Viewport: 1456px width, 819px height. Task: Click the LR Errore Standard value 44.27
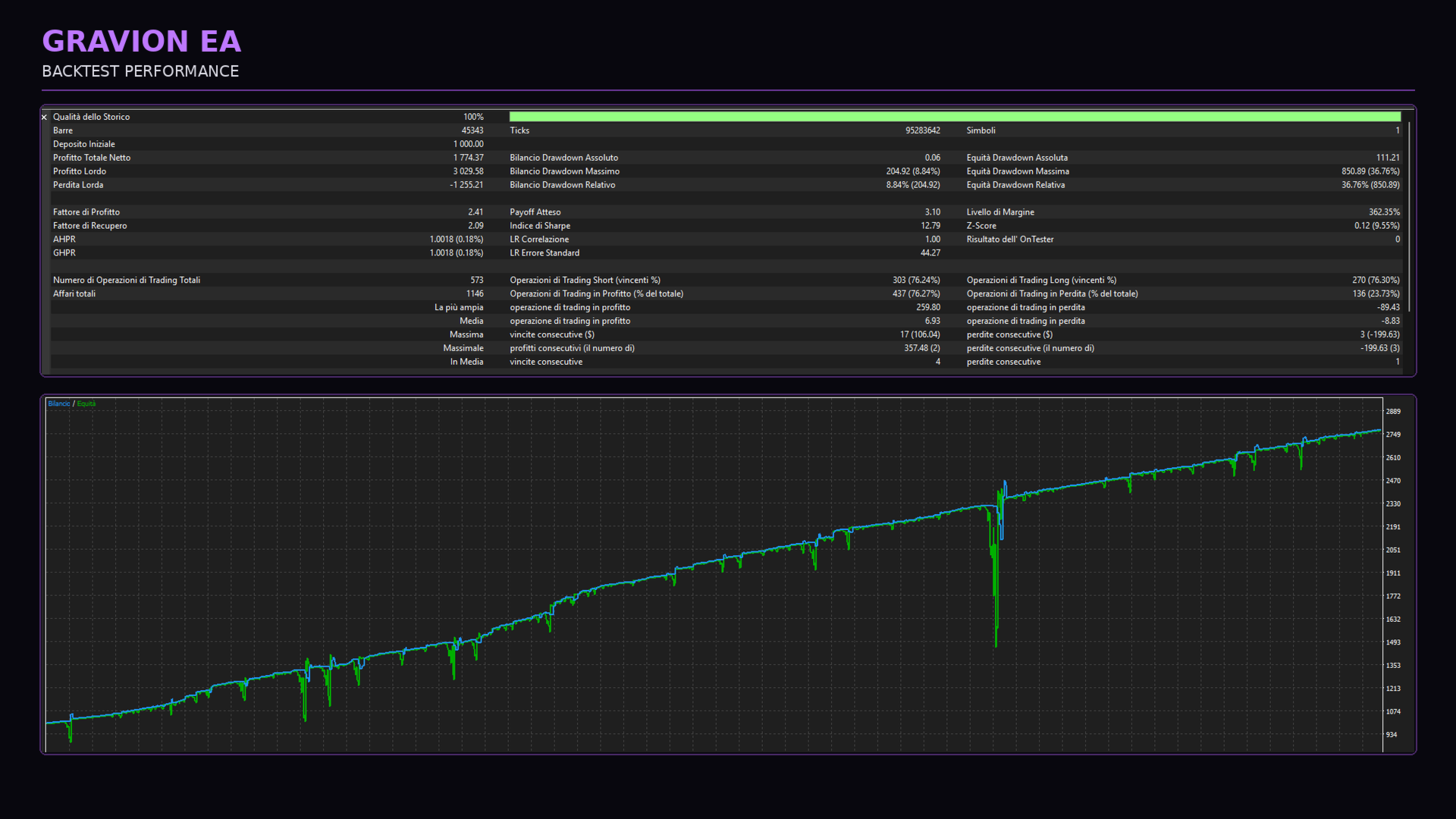pos(930,253)
